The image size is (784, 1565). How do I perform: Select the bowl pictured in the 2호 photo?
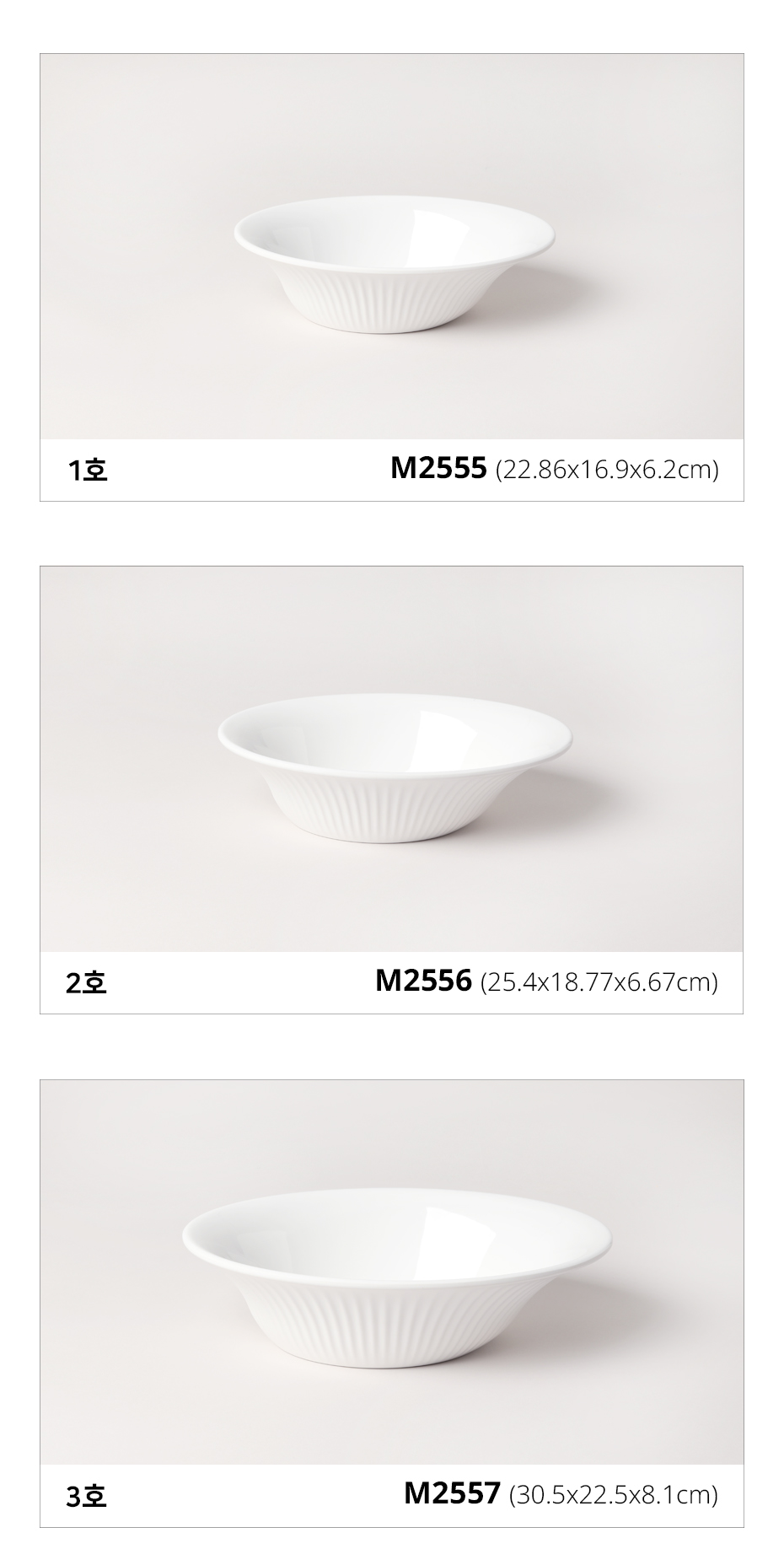pyautogui.click(x=395, y=770)
